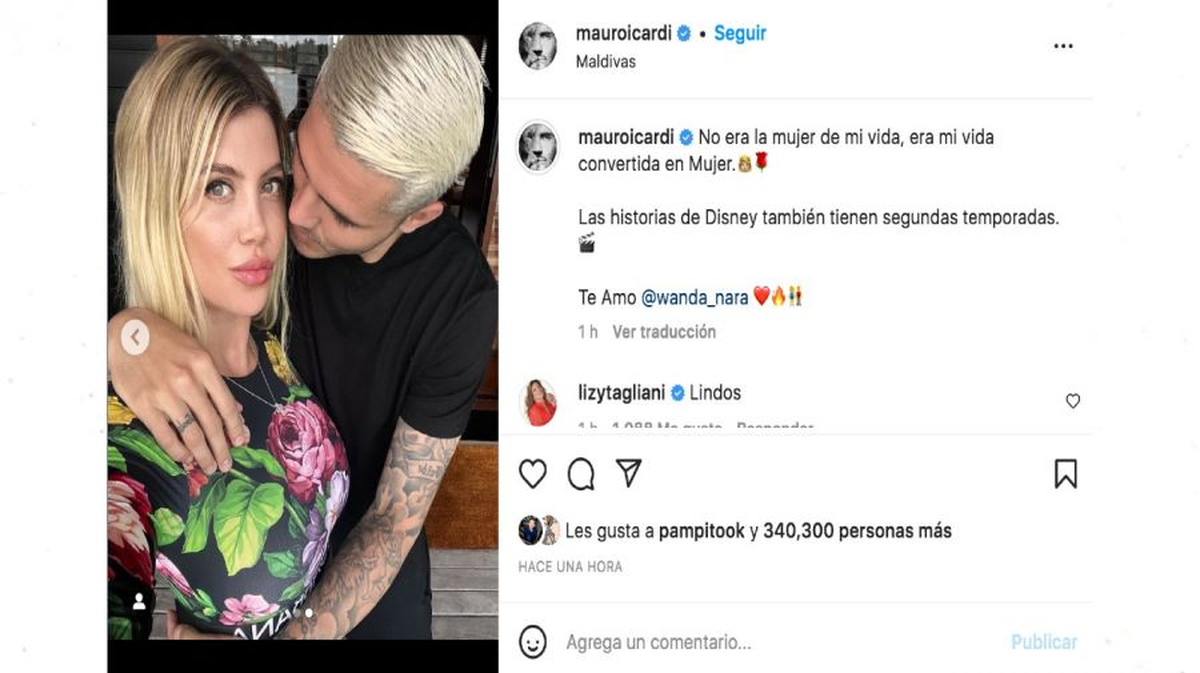Open pampitook profile from likes
This screenshot has height=673, width=1200.
click(701, 531)
